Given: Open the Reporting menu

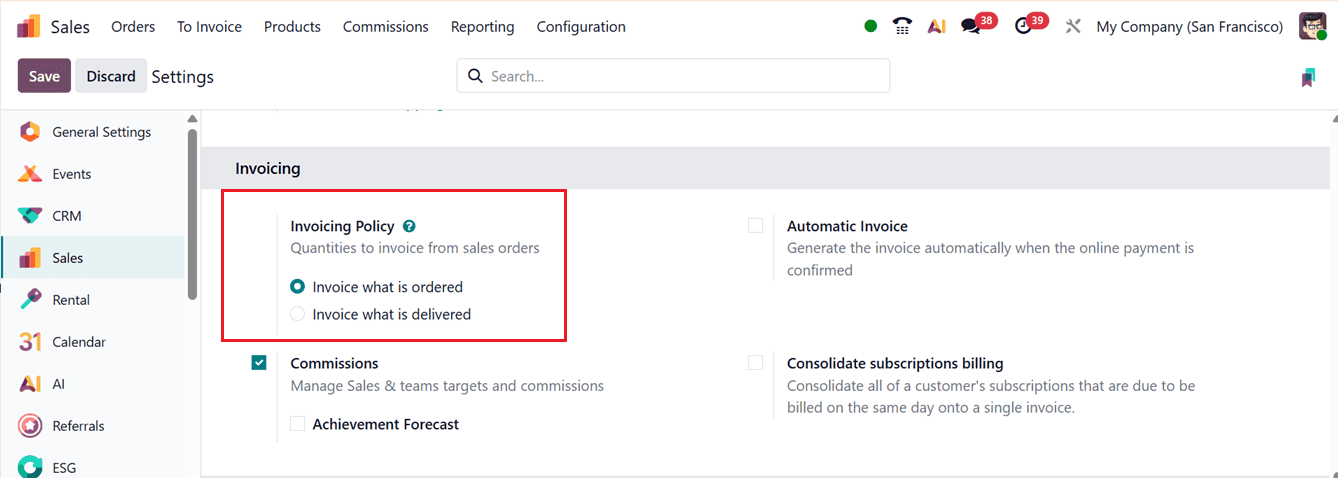Looking at the screenshot, I should click(x=482, y=27).
